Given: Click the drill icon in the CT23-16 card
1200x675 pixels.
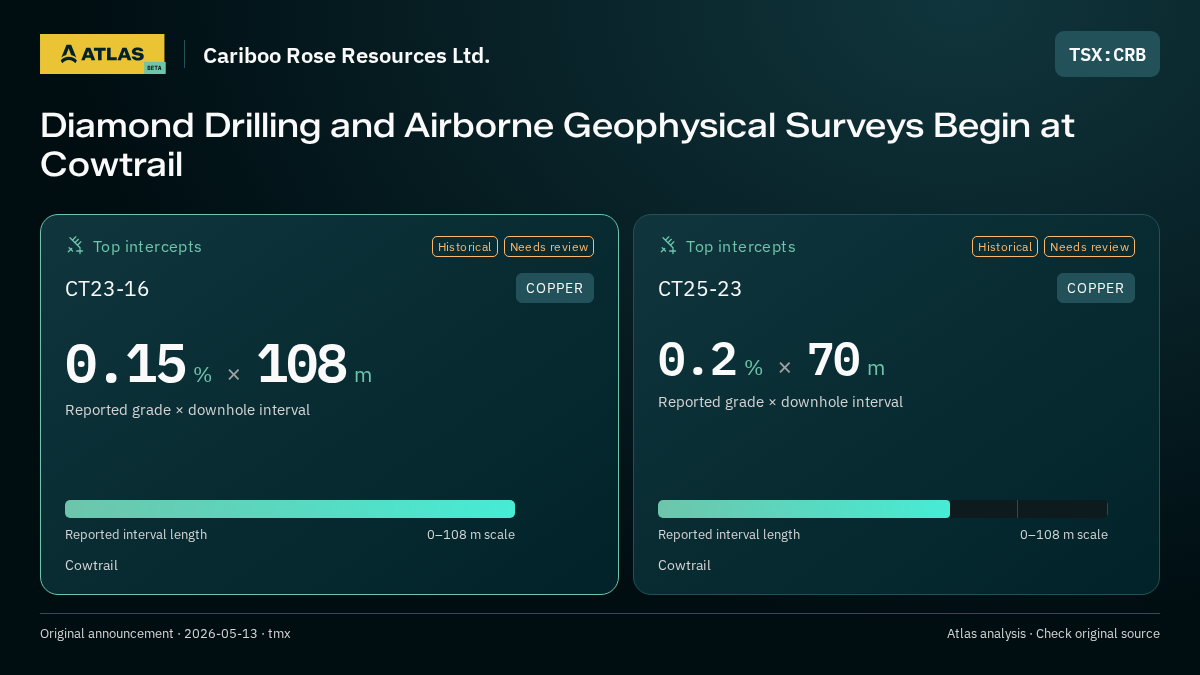Looking at the screenshot, I should (75, 245).
